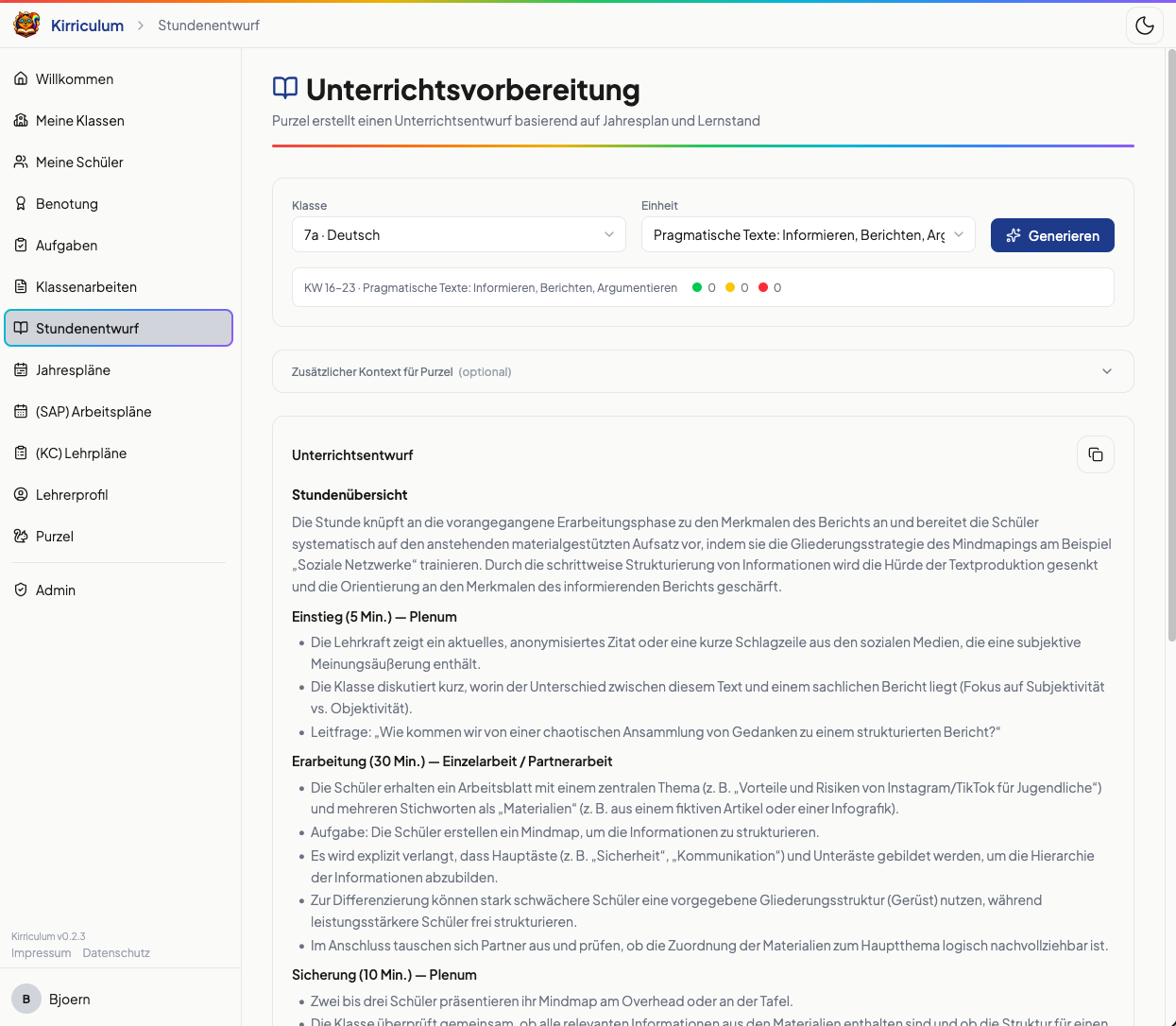Navigate to Benotung
Viewport: 1176px width, 1026px height.
pos(119,203)
